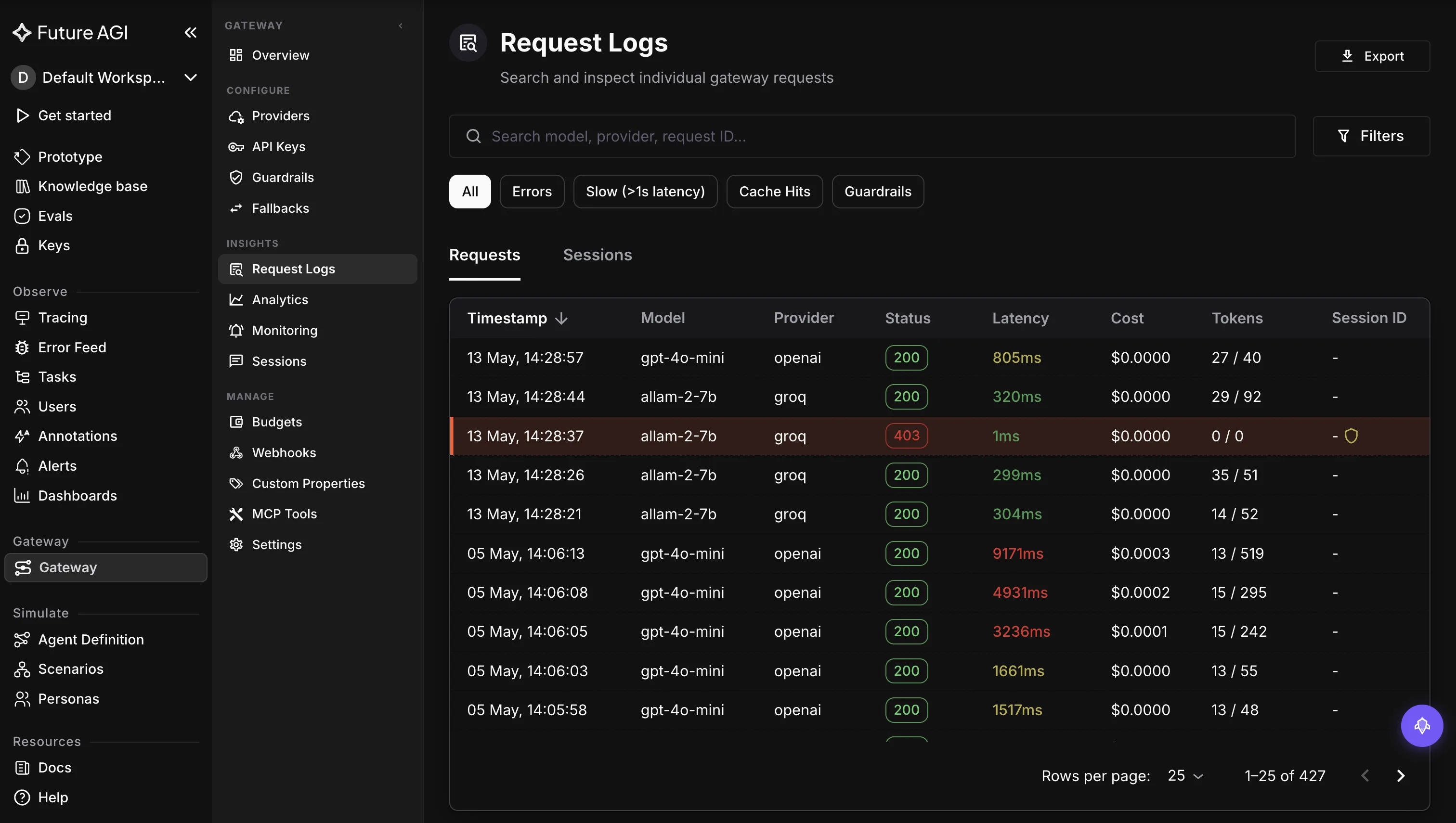This screenshot has height=823, width=1456.
Task: Open Users page
Action: click(56, 406)
